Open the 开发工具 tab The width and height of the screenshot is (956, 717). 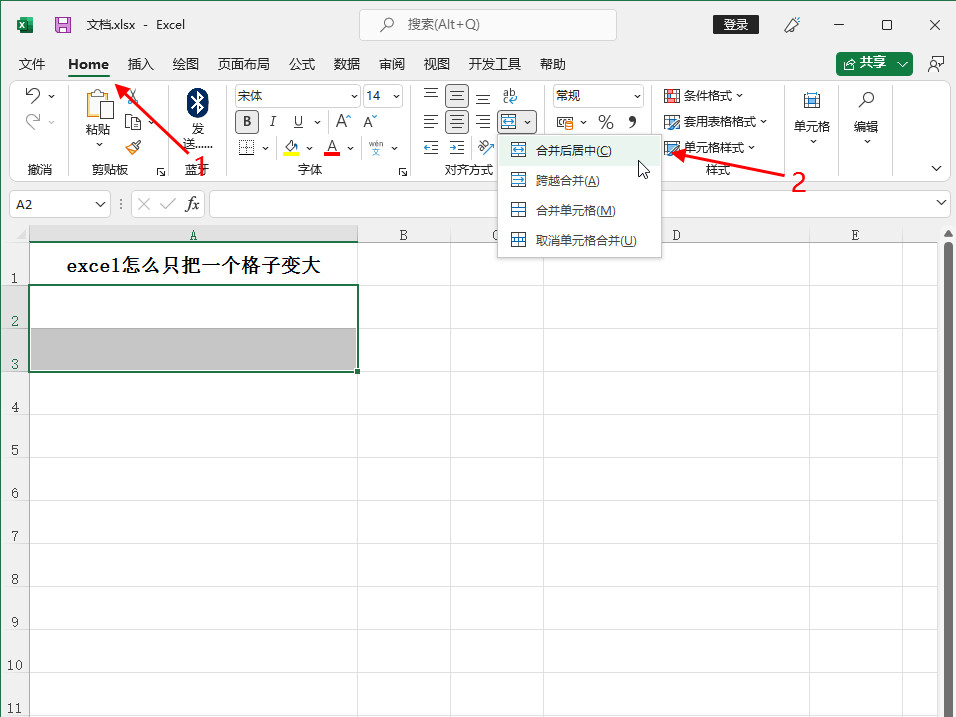coord(494,64)
